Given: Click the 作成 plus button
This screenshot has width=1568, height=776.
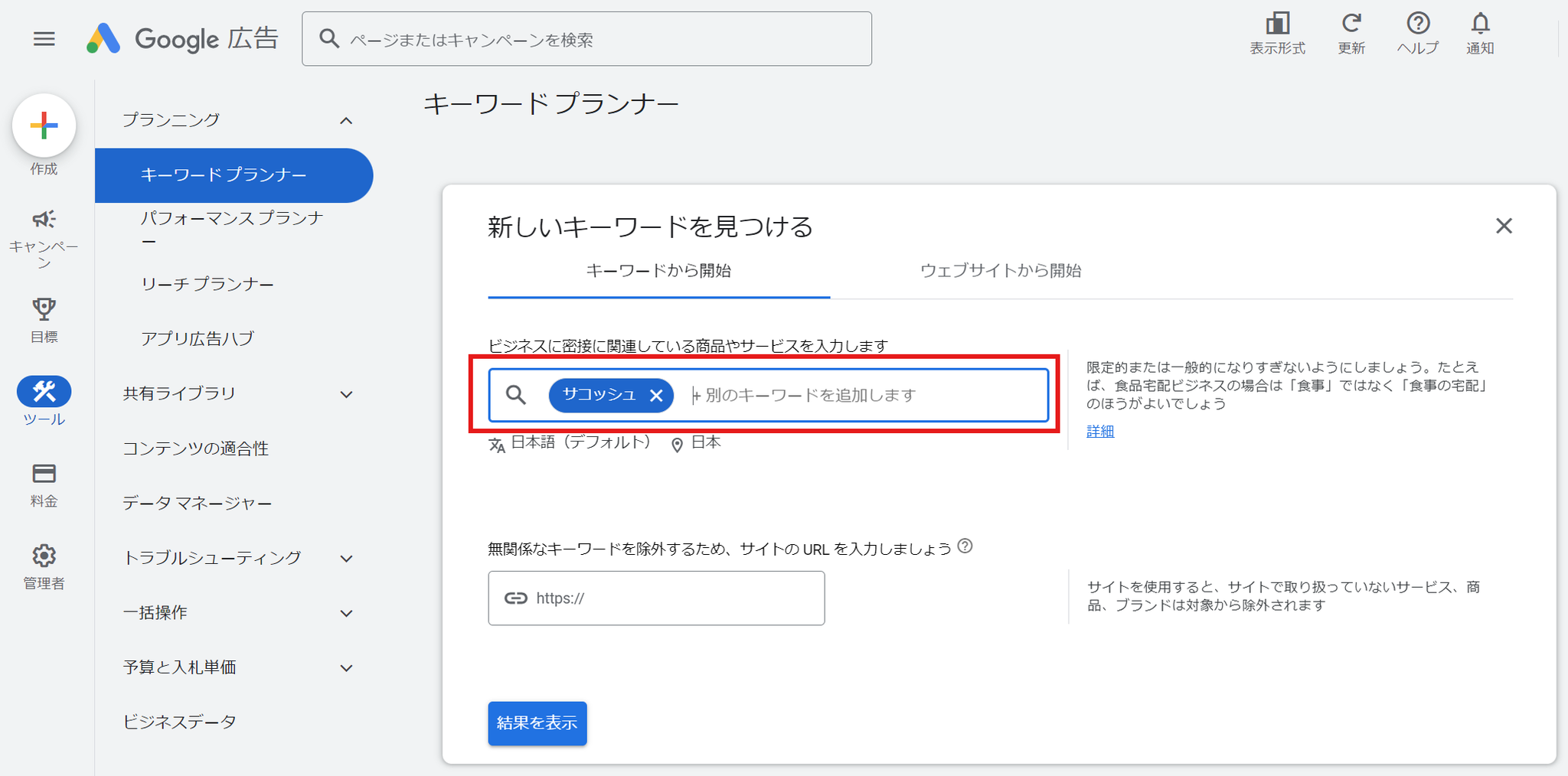Looking at the screenshot, I should (x=44, y=126).
